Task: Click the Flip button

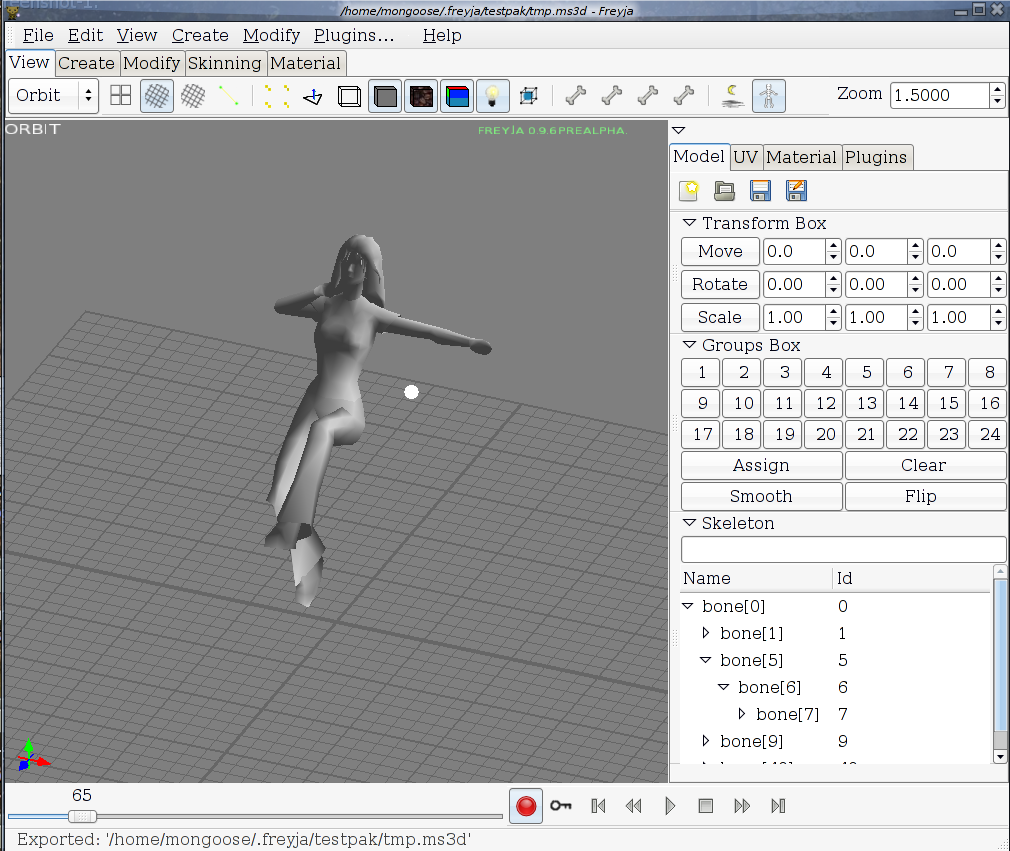Action: 924,496
